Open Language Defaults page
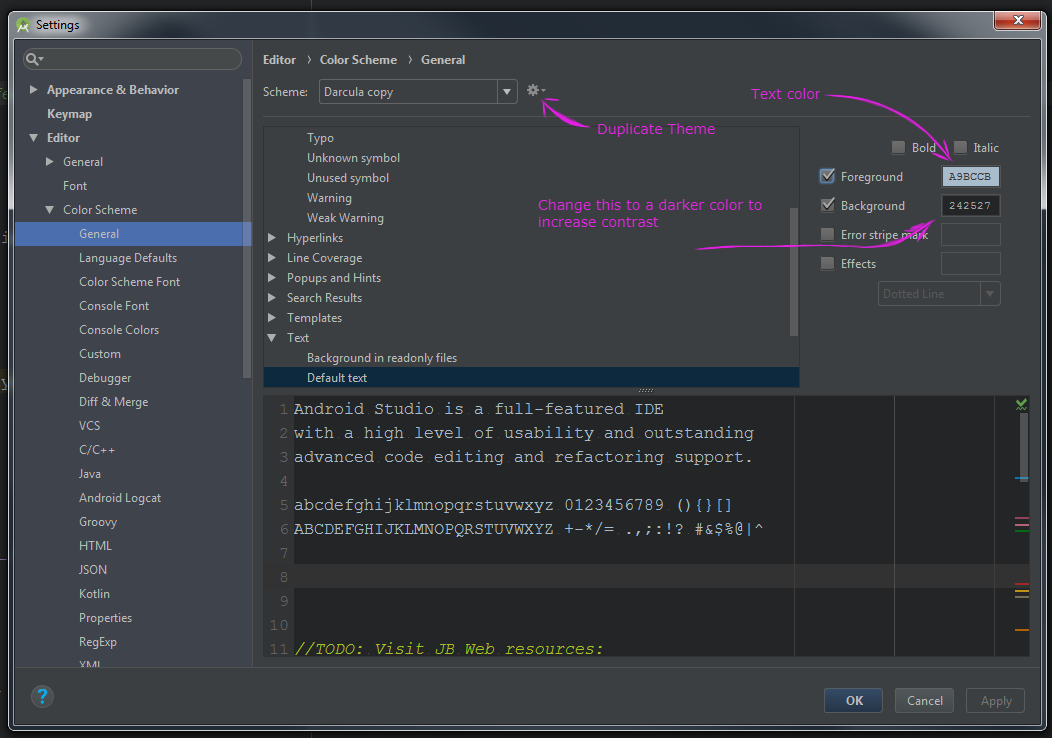 (x=128, y=258)
